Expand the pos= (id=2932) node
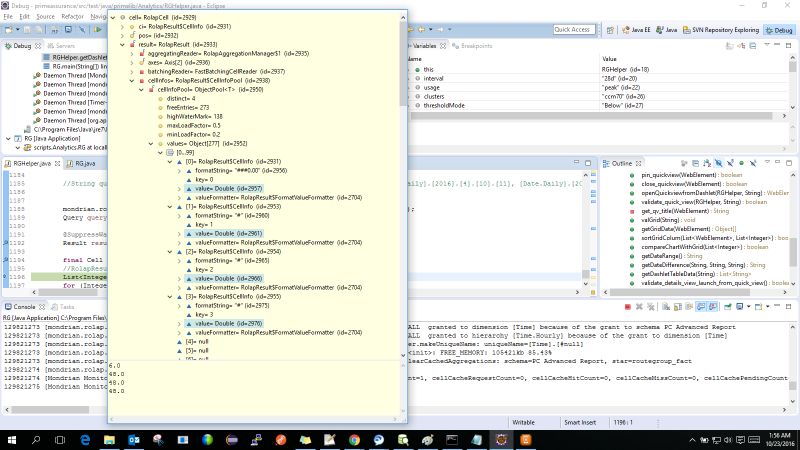The height and width of the screenshot is (450, 800). 122,36
